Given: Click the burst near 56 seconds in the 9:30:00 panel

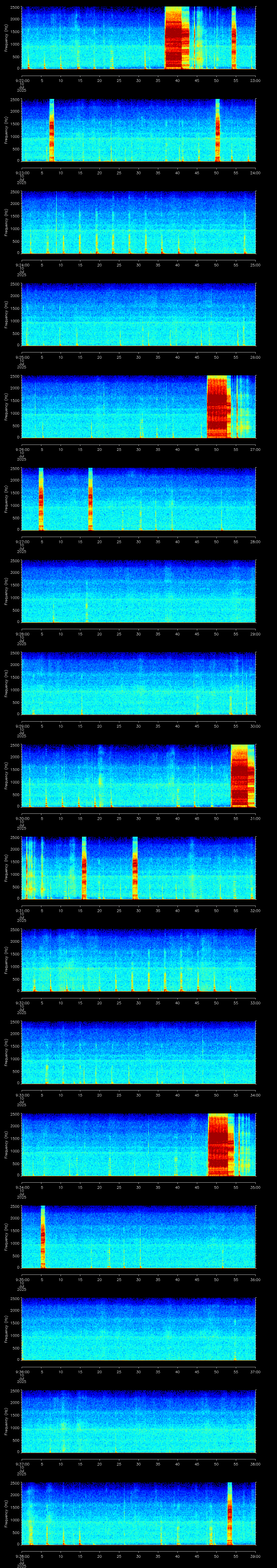Looking at the screenshot, I should coord(242,775).
